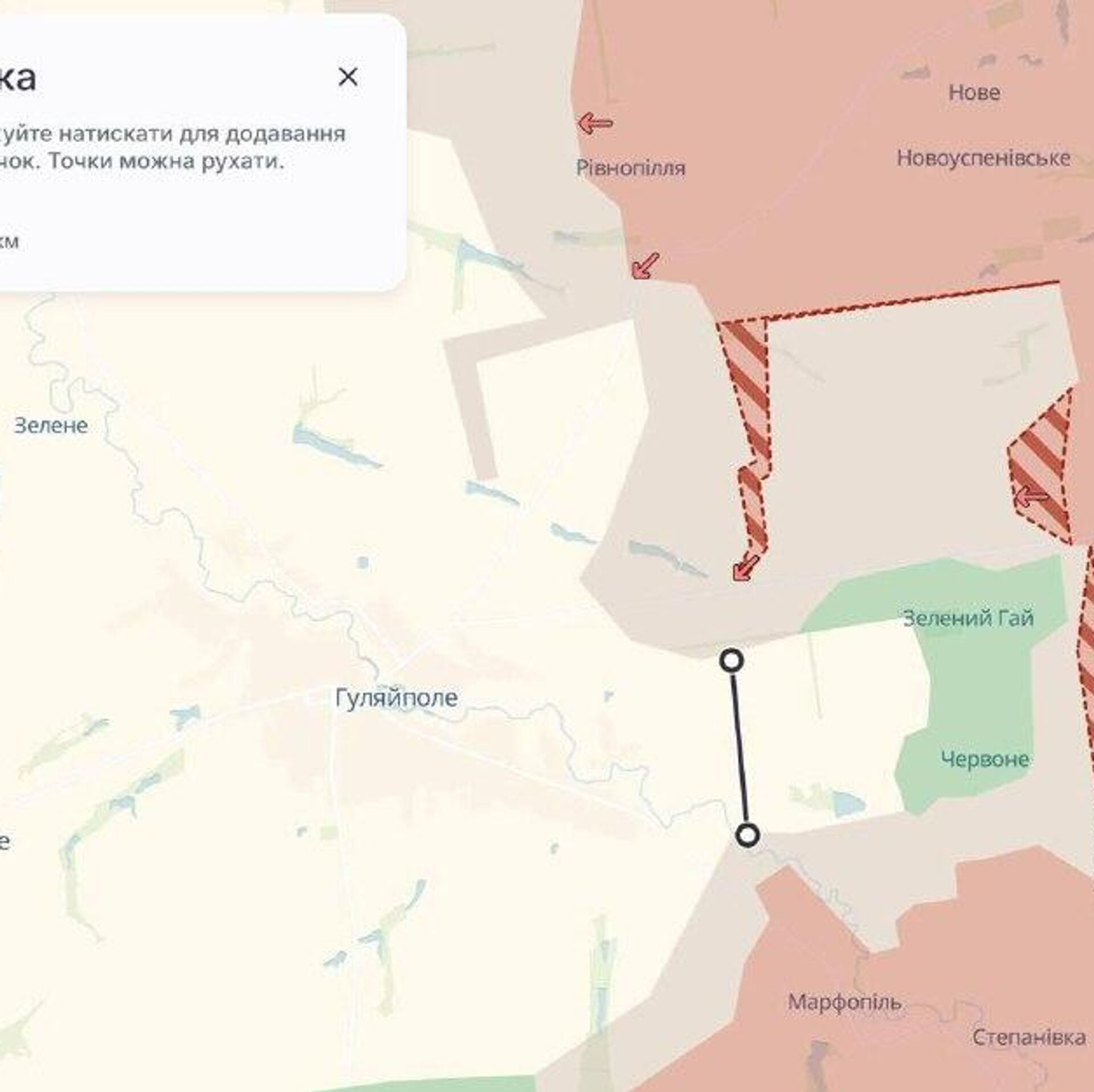Viewport: 1094px width, 1092px height.
Task: Click the Марфопіль label
Action: (x=844, y=1001)
